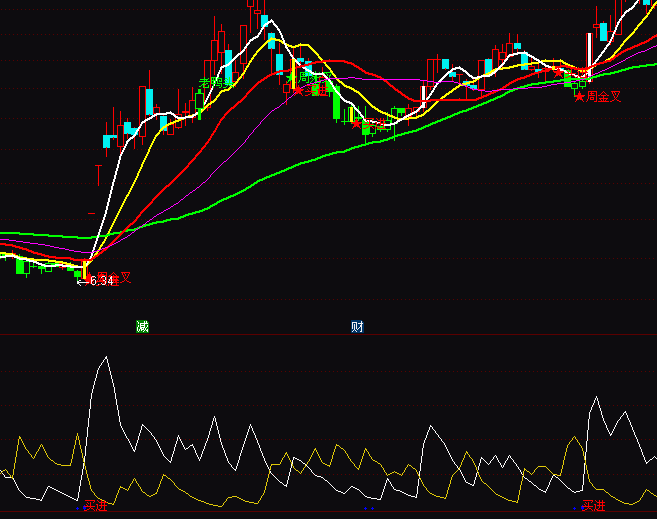The image size is (657, 519).
Task: Click the left 买进 buy signal
Action: (x=96, y=506)
